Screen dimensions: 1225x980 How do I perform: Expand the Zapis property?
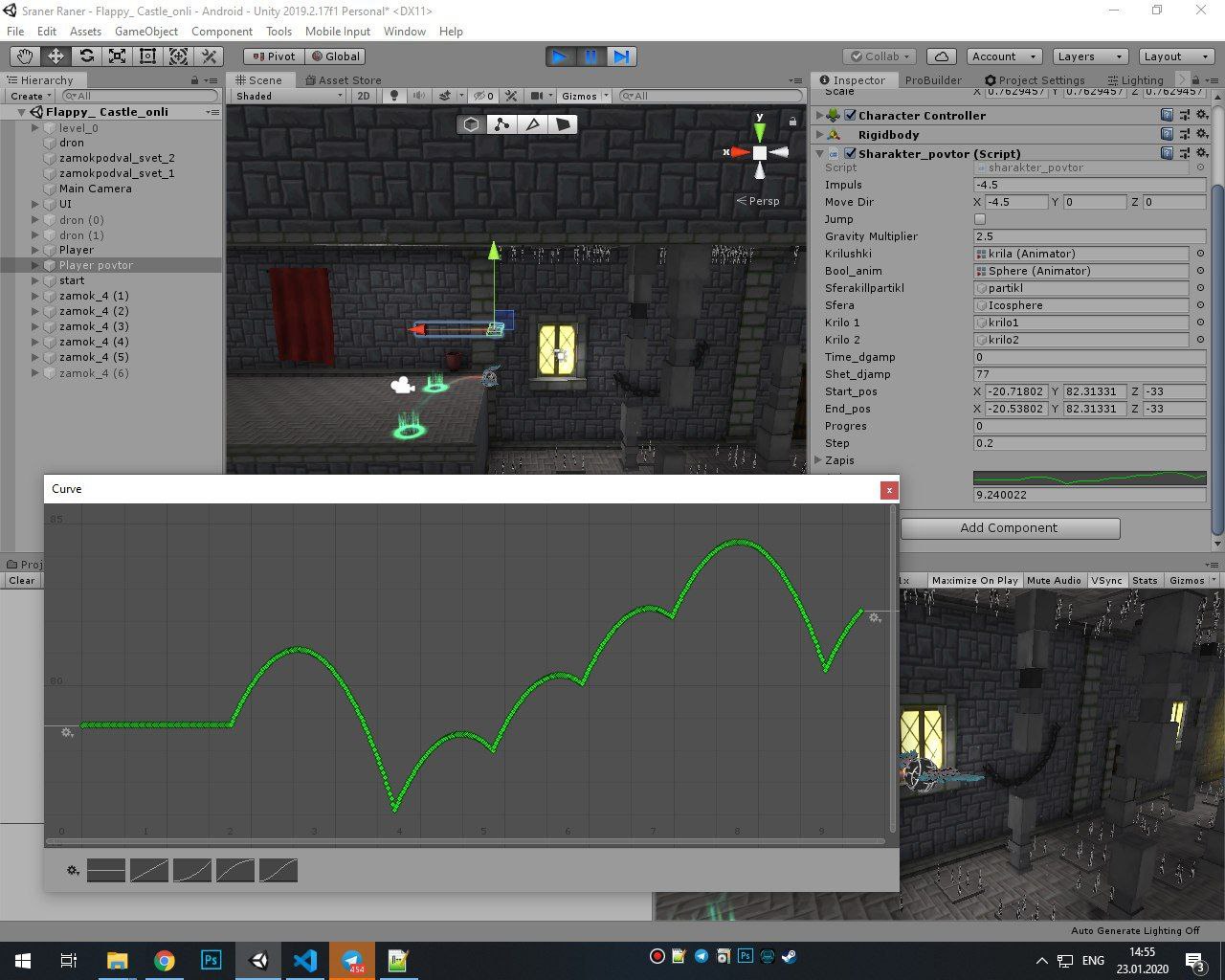[818, 460]
